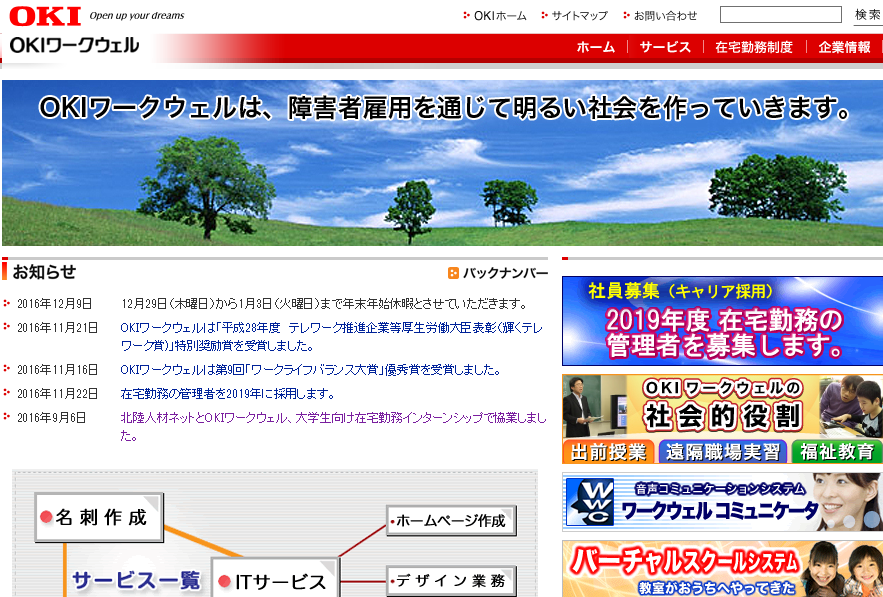The width and height of the screenshot is (883, 597).
Task: Open the 社員募集 career recruitment banner
Action: [721, 321]
